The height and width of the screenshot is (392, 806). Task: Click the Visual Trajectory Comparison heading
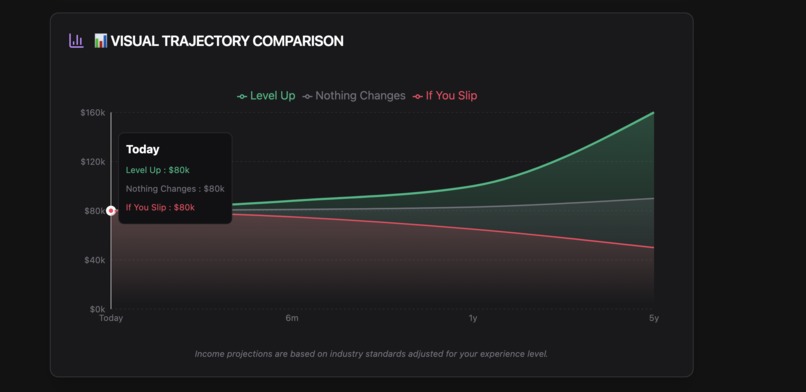pyautogui.click(x=227, y=41)
